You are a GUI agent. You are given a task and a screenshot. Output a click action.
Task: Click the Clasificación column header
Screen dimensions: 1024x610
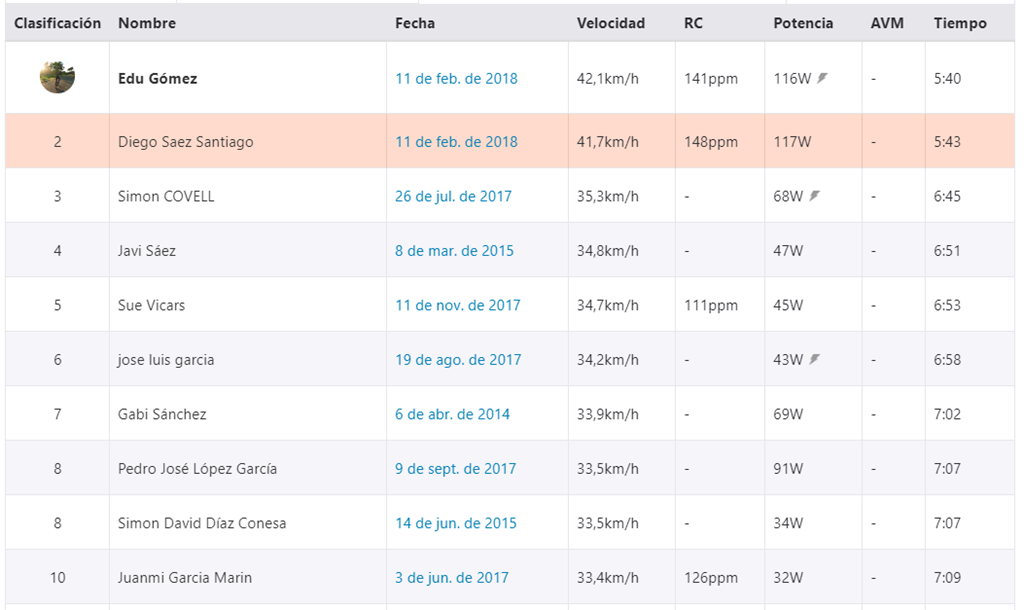(57, 23)
